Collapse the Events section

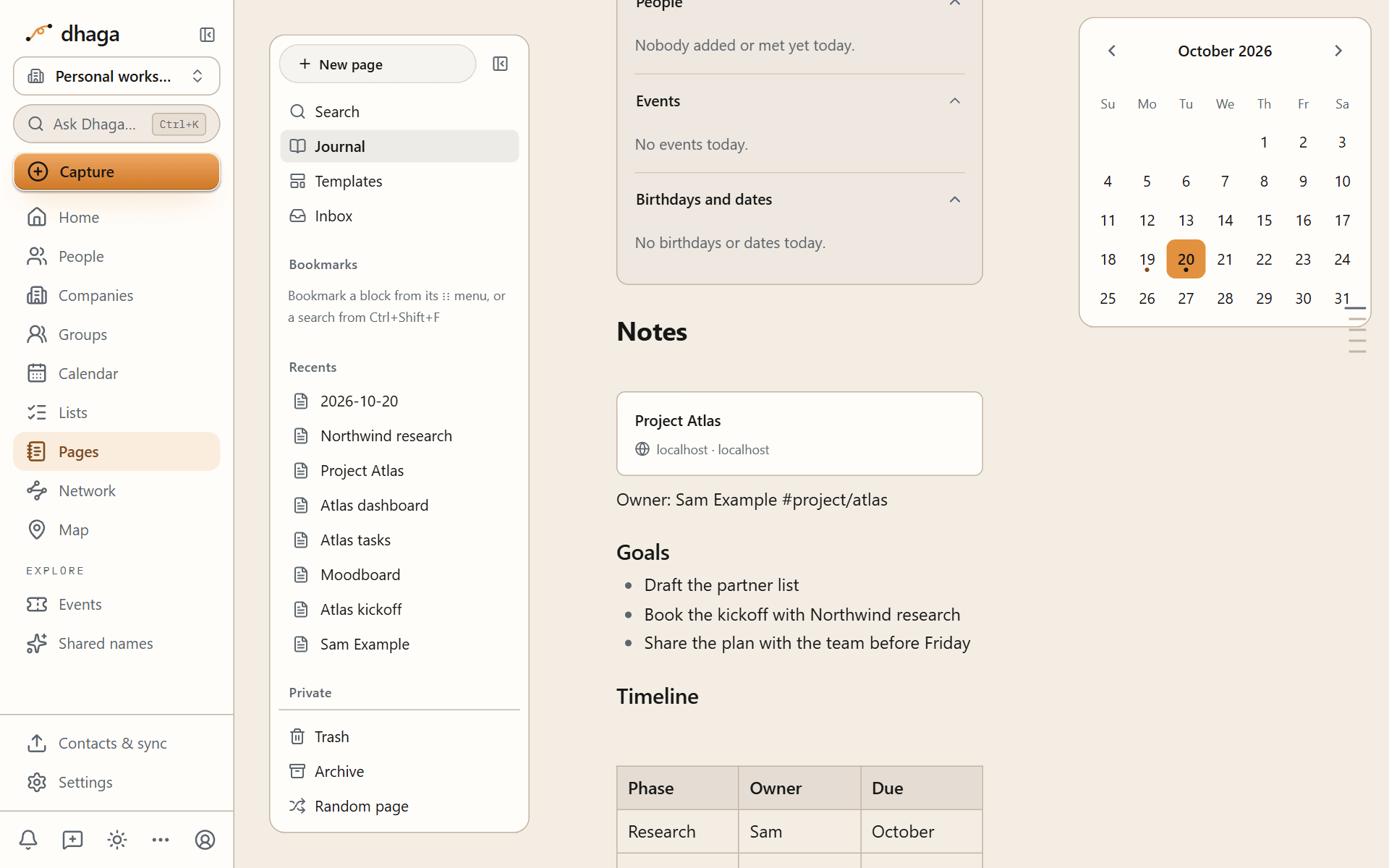[x=955, y=101]
